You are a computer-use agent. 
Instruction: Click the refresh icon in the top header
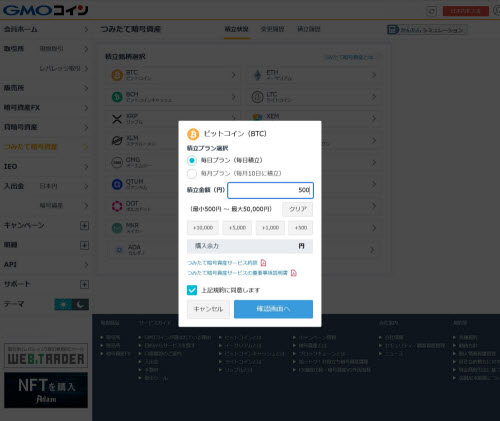point(432,11)
